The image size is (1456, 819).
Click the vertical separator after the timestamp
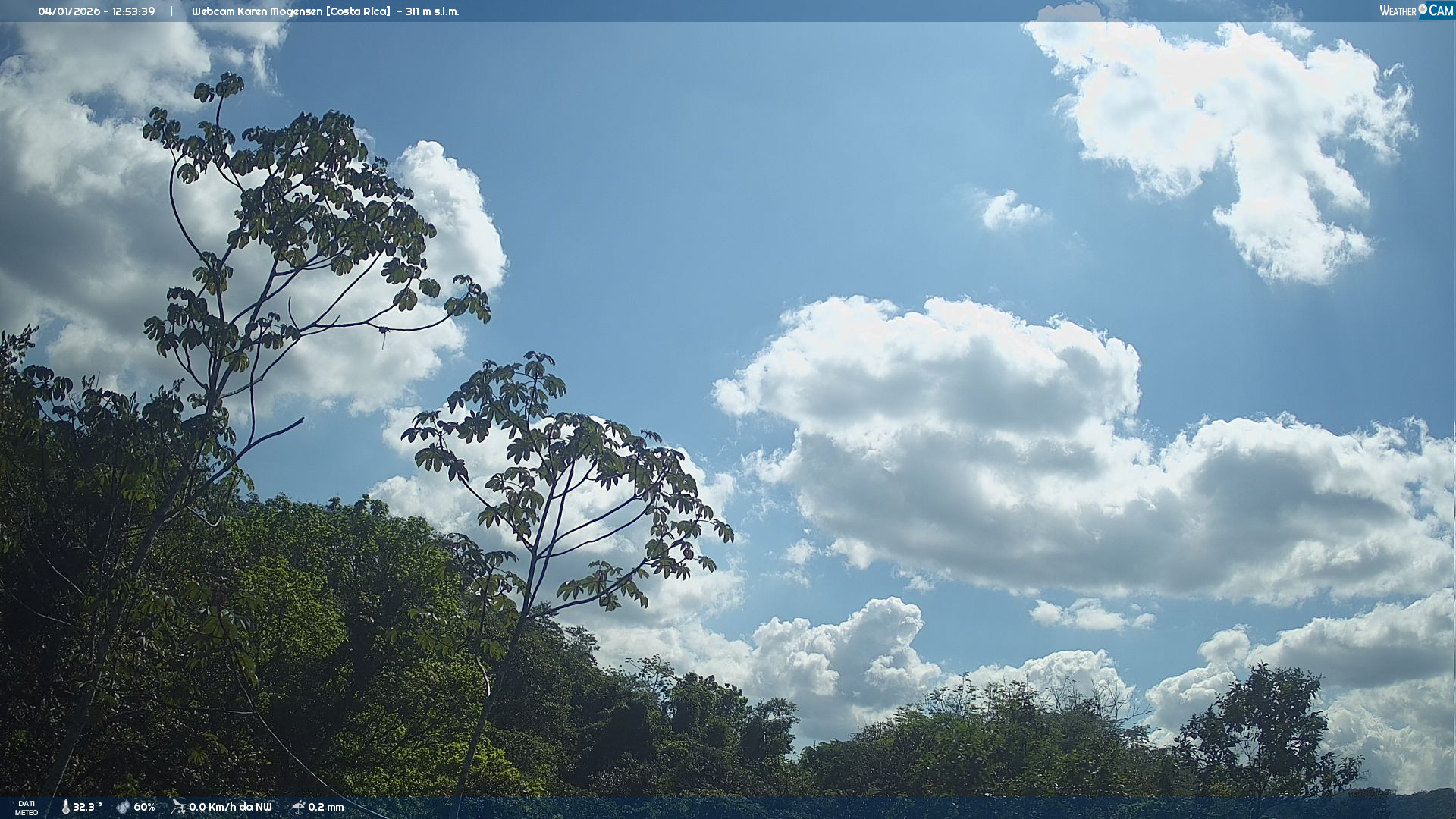(x=171, y=11)
